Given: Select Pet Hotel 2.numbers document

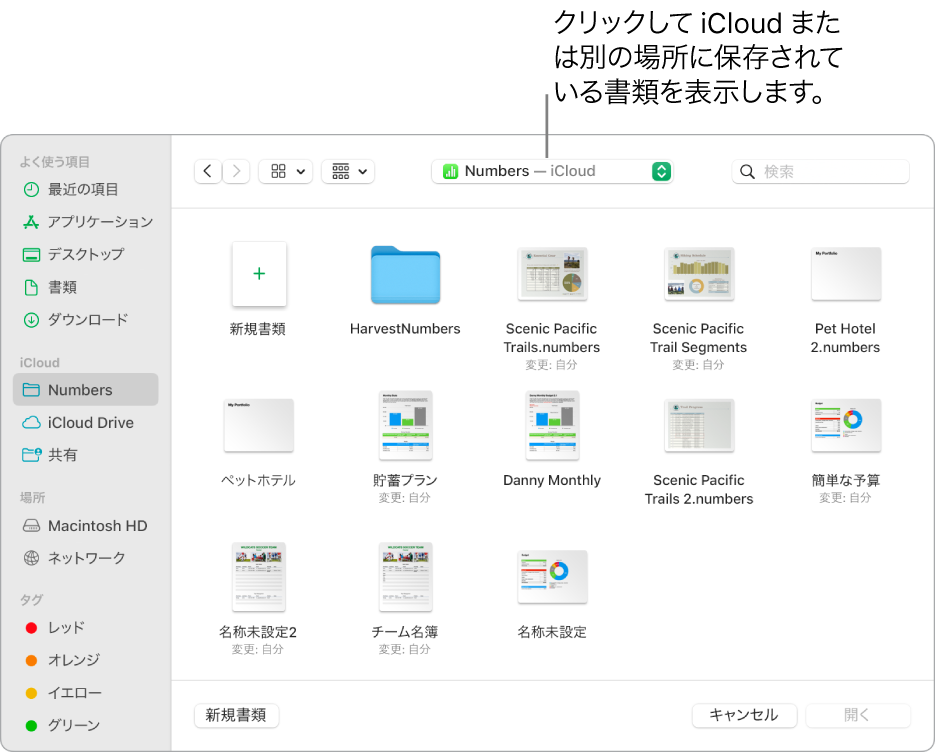Looking at the screenshot, I should point(846,274).
